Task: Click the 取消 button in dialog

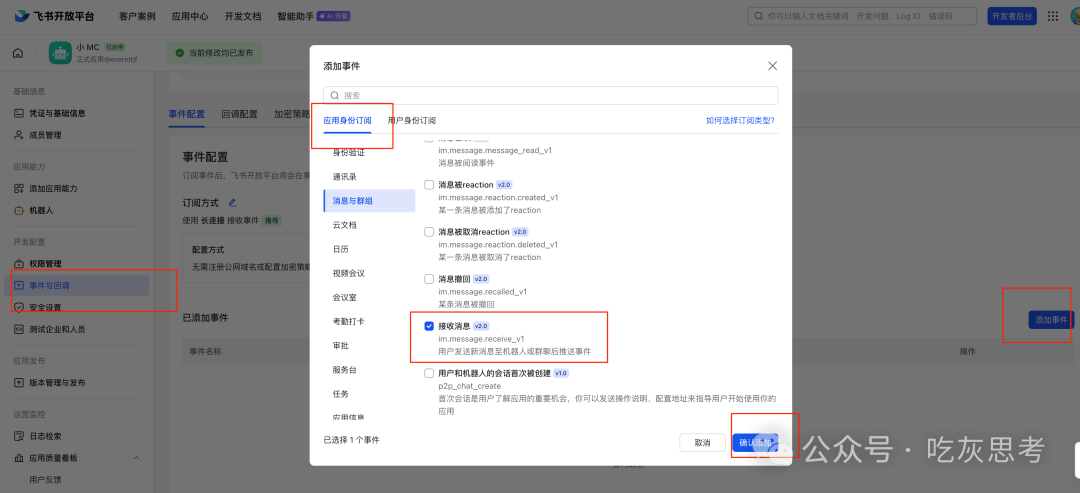Action: (x=703, y=442)
